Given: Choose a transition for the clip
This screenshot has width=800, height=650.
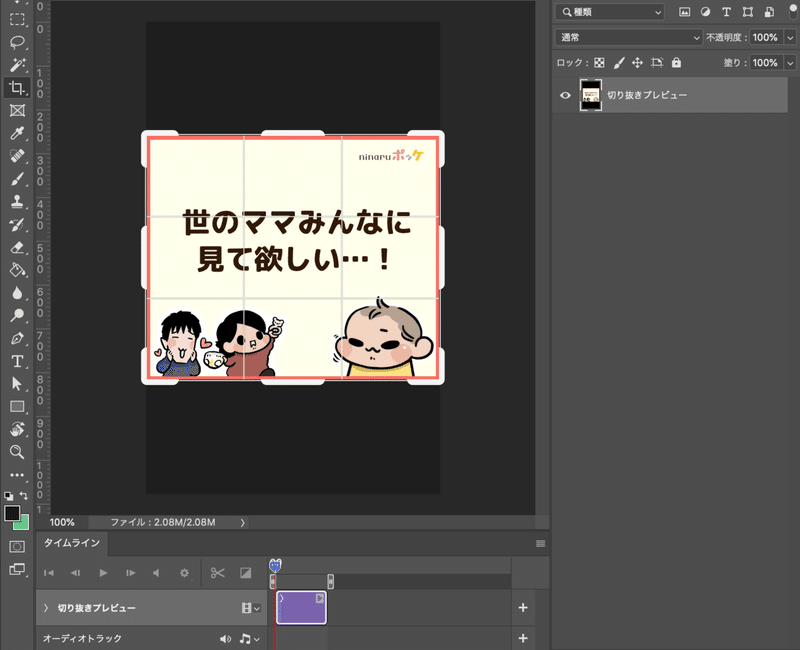Looking at the screenshot, I should [x=245, y=573].
